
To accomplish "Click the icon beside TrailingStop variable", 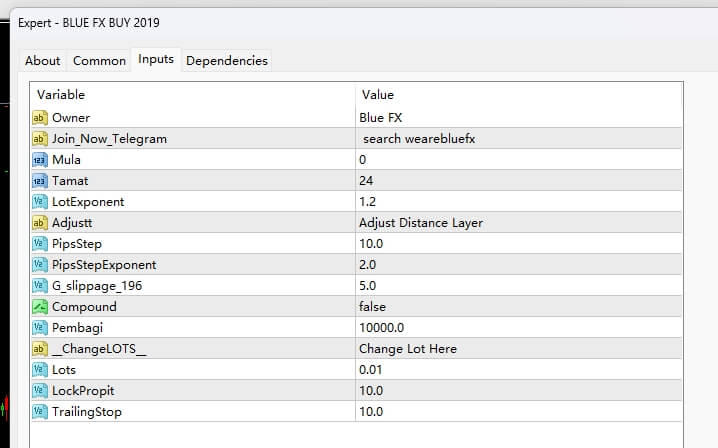I will [40, 411].
